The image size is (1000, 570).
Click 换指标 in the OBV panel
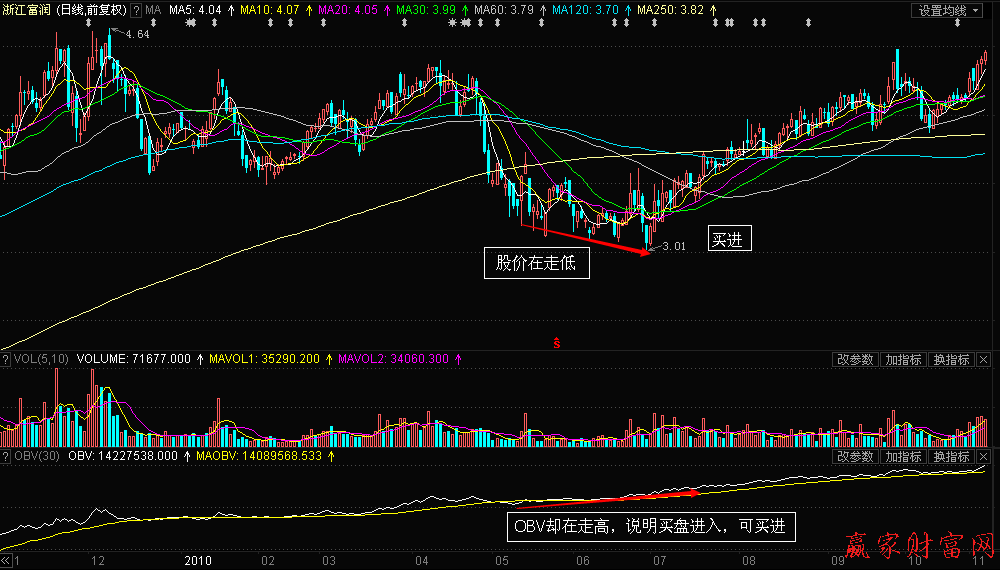[951, 456]
